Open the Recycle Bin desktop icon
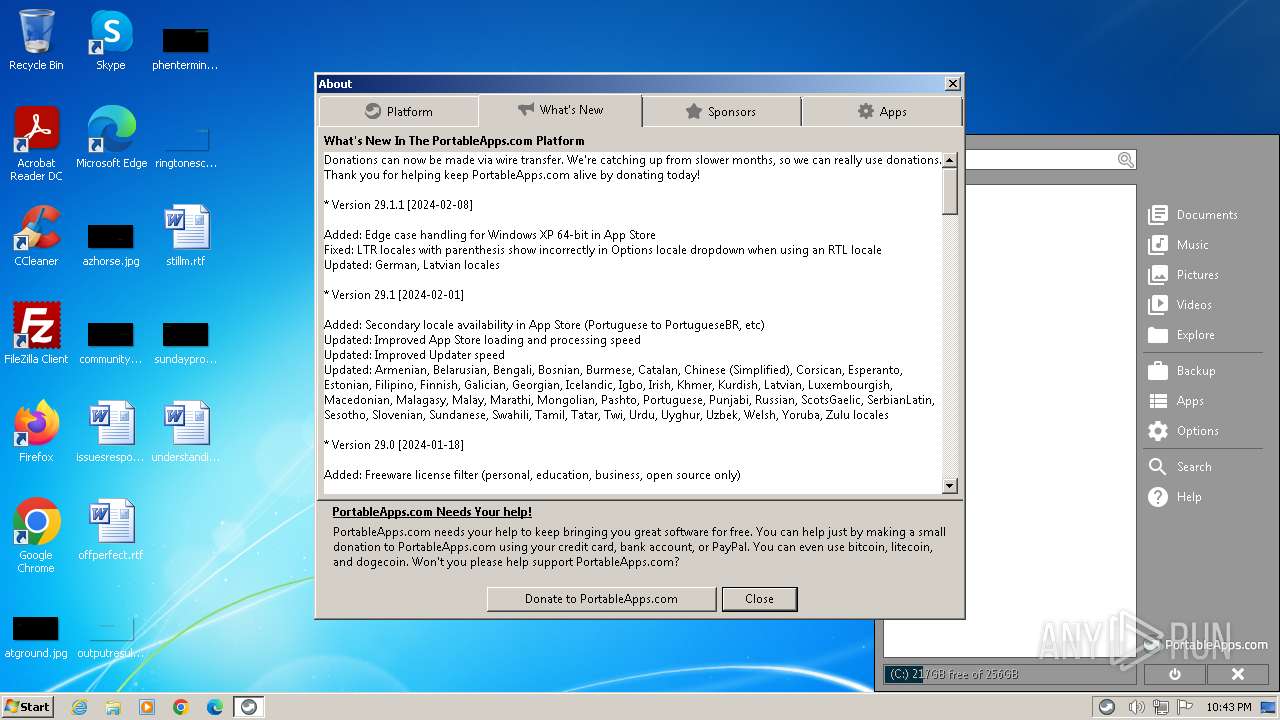The image size is (1280, 720). [36, 40]
